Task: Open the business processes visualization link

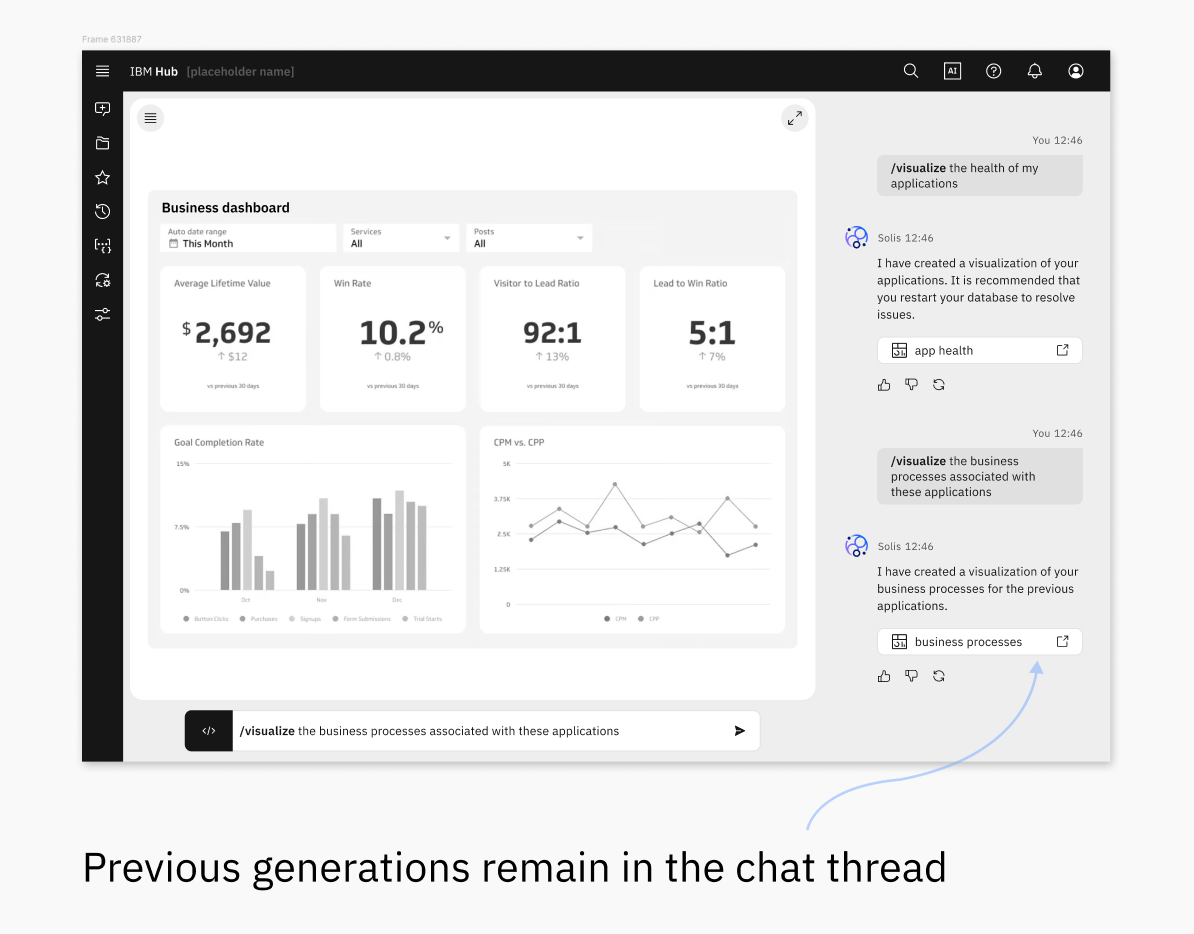Action: point(979,642)
